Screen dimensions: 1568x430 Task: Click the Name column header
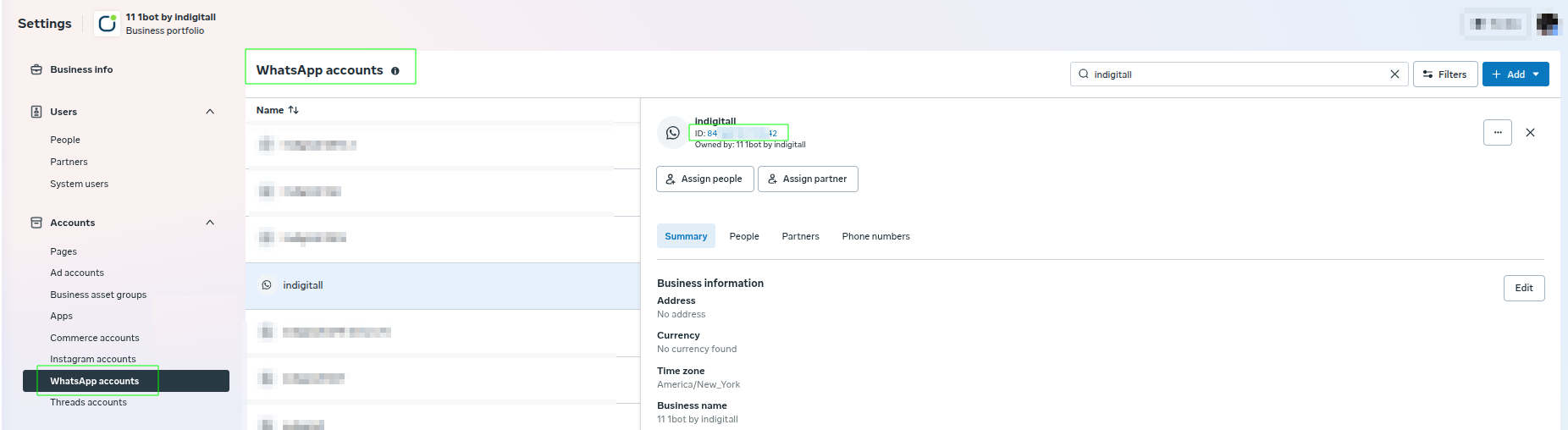coord(270,110)
